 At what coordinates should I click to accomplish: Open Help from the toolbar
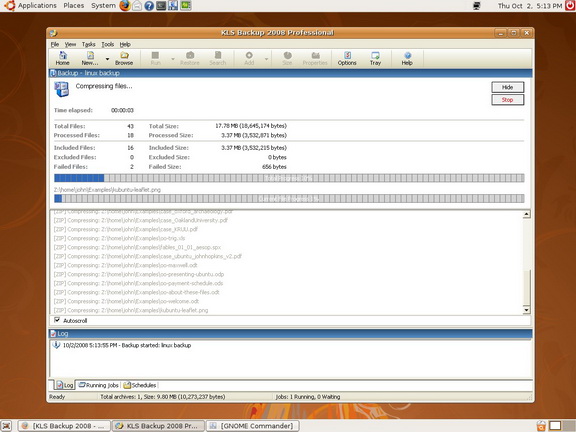407,58
